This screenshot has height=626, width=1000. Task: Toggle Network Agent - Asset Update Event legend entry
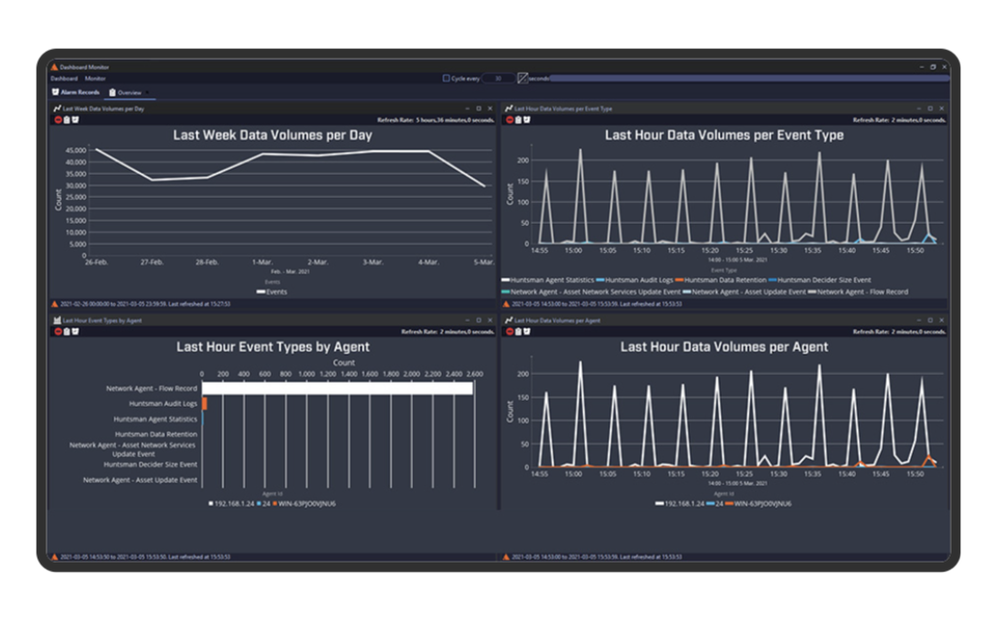744,292
